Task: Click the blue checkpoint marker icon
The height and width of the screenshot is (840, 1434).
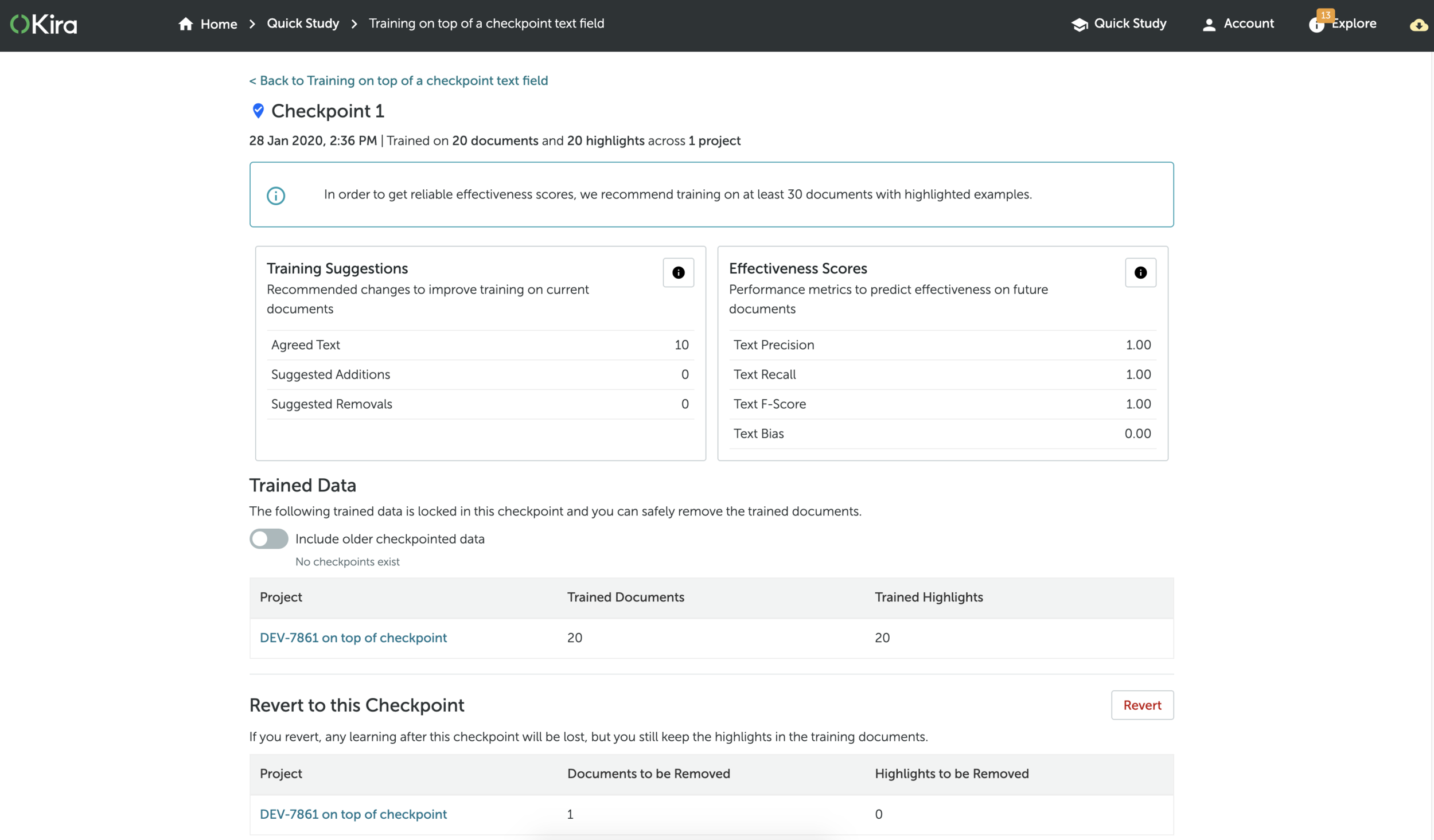Action: coord(258,111)
